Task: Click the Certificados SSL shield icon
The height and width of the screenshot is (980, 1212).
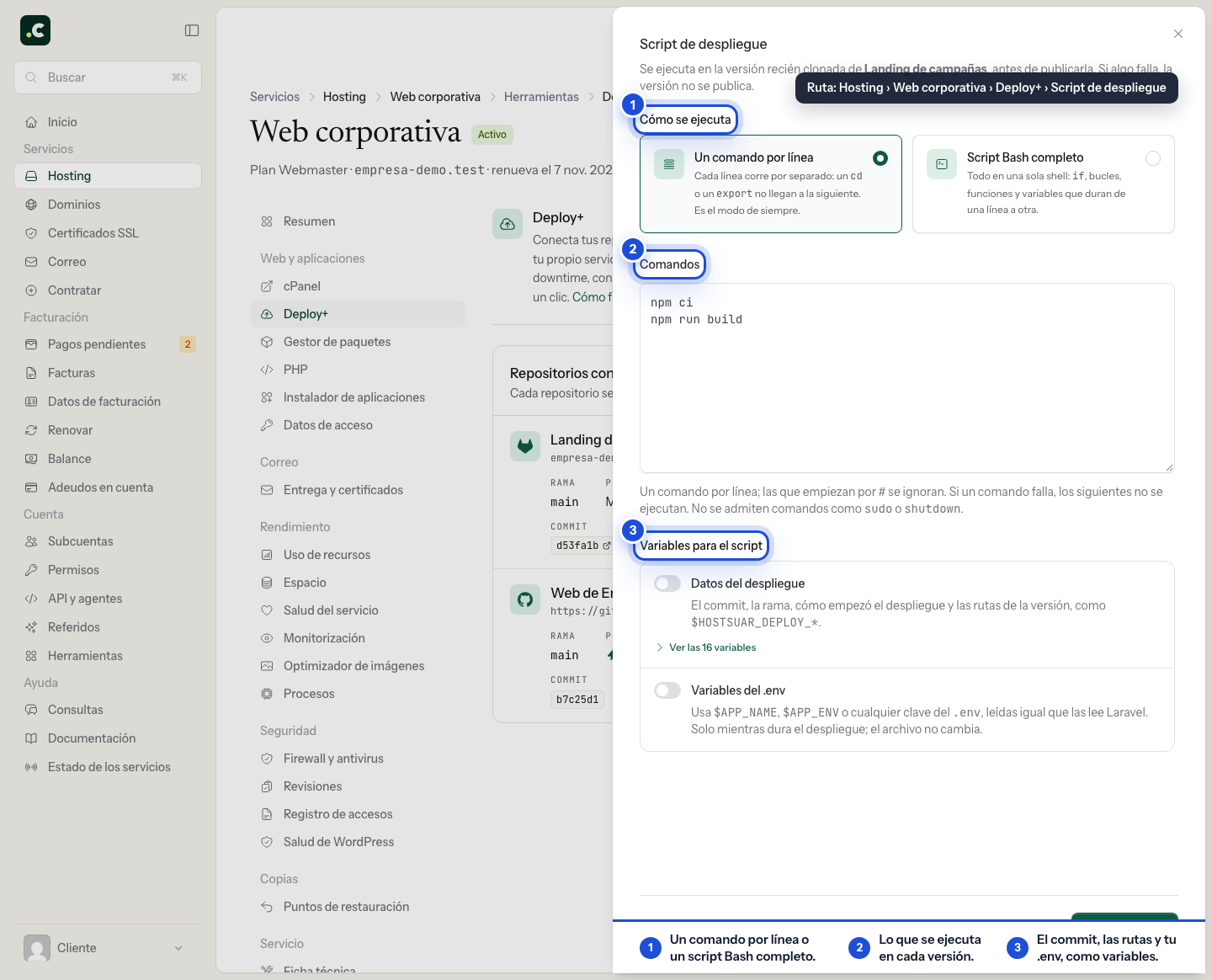Action: [31, 233]
